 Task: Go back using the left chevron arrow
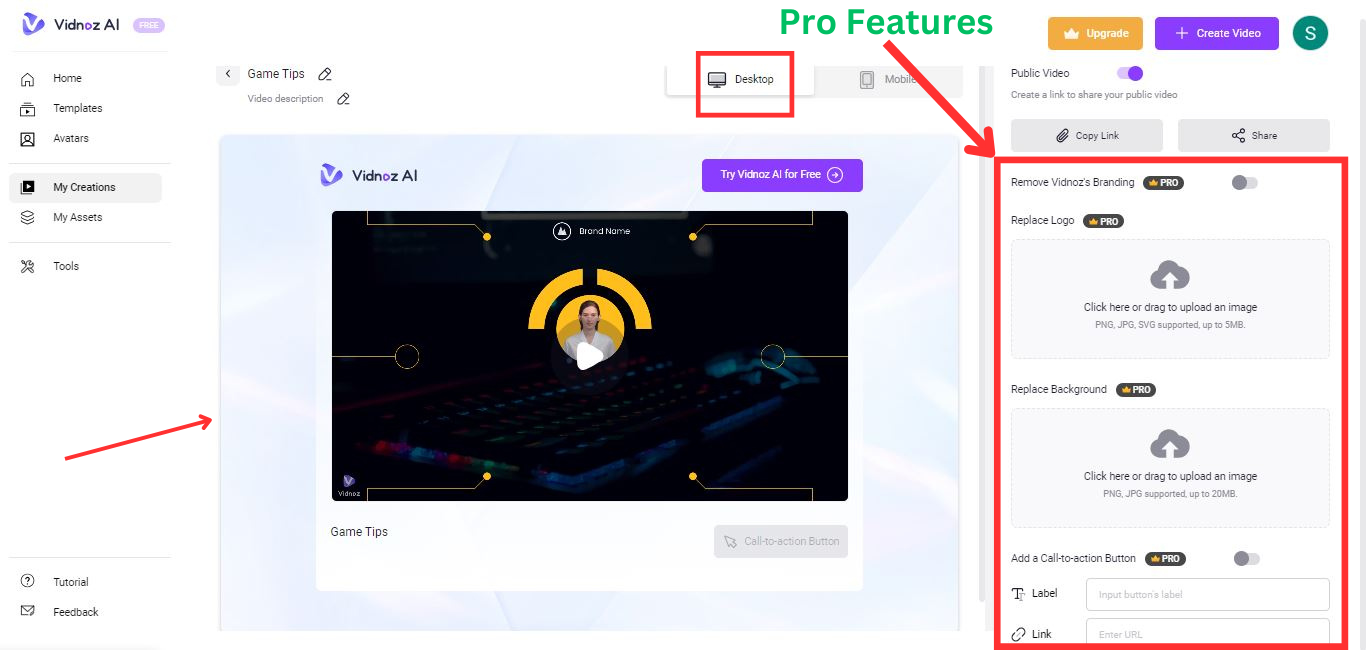coord(228,74)
